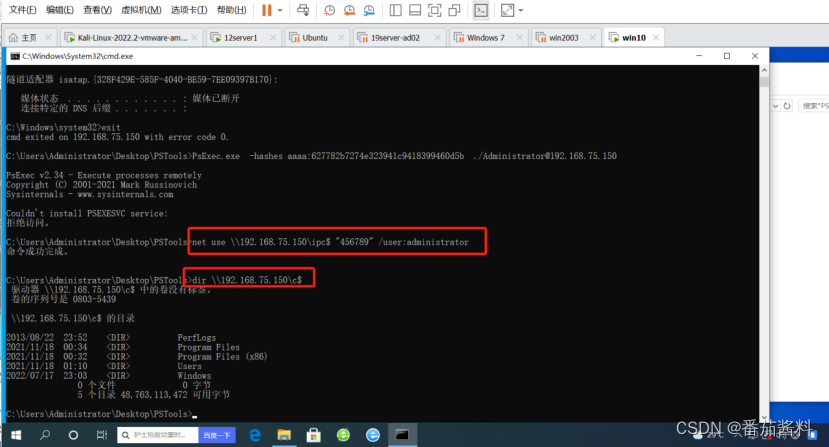Enter full screen mode icon
The image size is (829, 447).
pos(435,10)
